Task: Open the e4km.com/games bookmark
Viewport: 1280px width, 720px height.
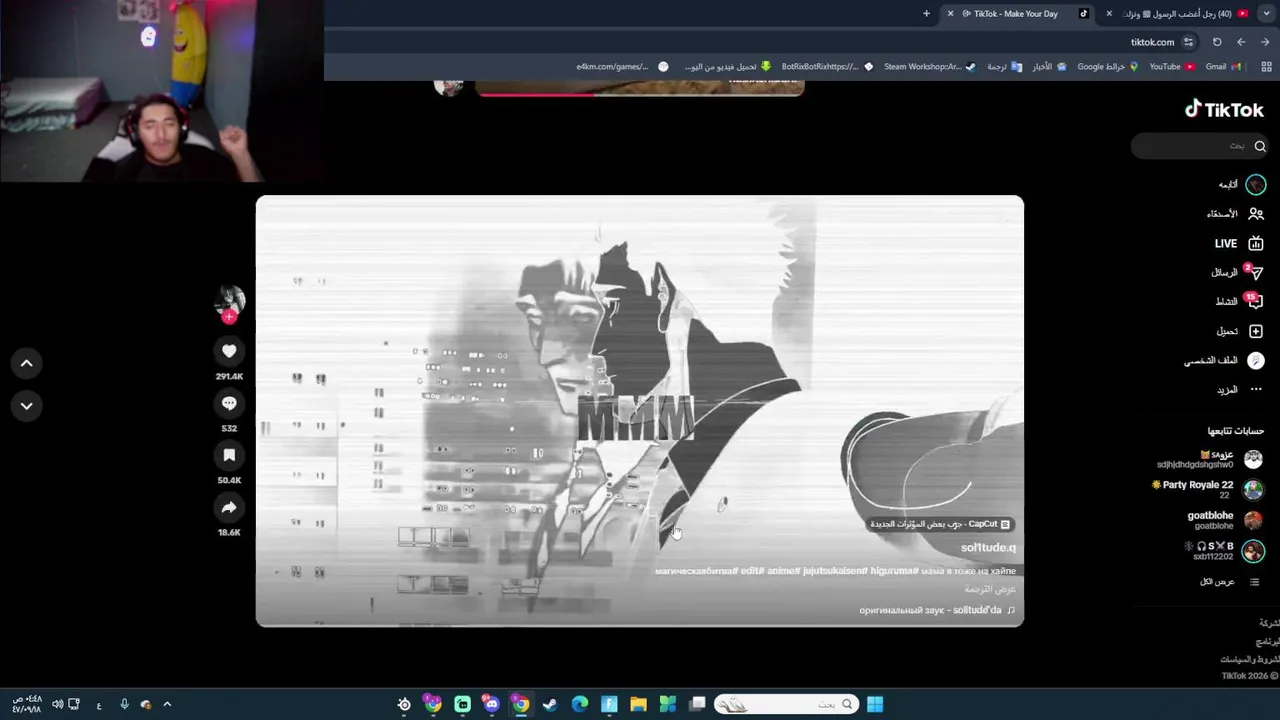Action: pyautogui.click(x=622, y=67)
